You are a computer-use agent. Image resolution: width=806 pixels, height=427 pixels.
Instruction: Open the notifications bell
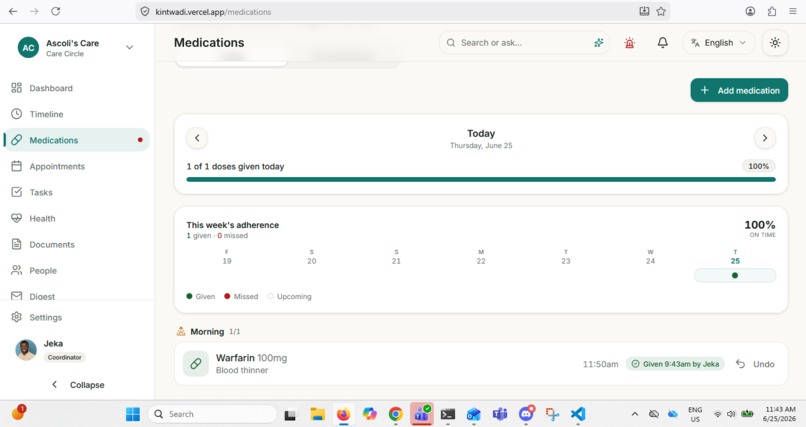[x=663, y=43]
